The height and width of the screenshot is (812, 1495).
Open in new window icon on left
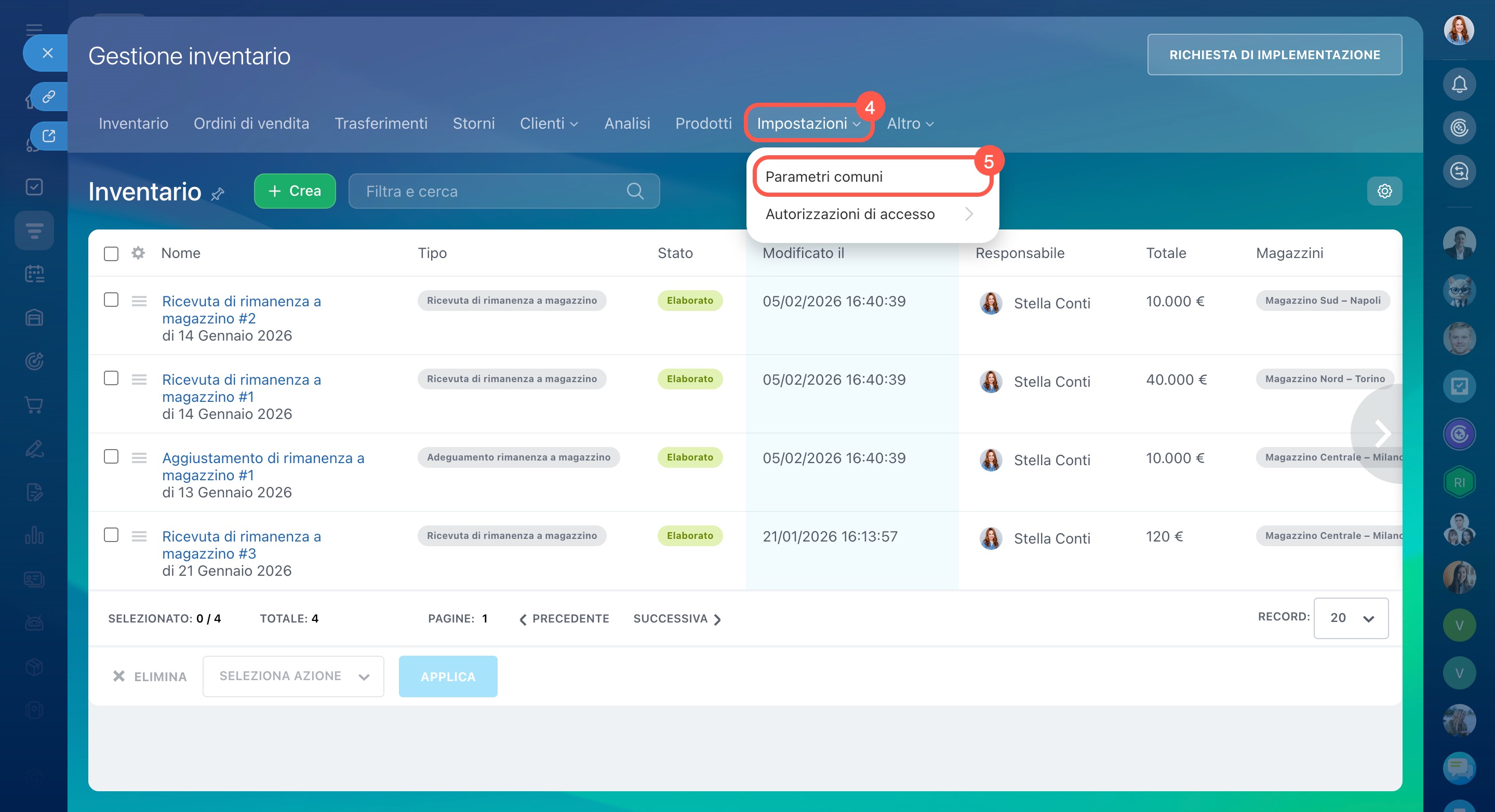point(49,136)
